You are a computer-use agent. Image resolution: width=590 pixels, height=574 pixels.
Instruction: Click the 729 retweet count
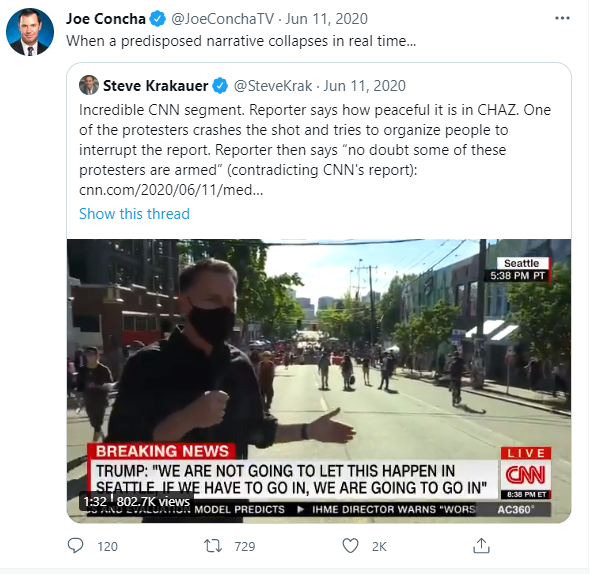click(x=245, y=546)
